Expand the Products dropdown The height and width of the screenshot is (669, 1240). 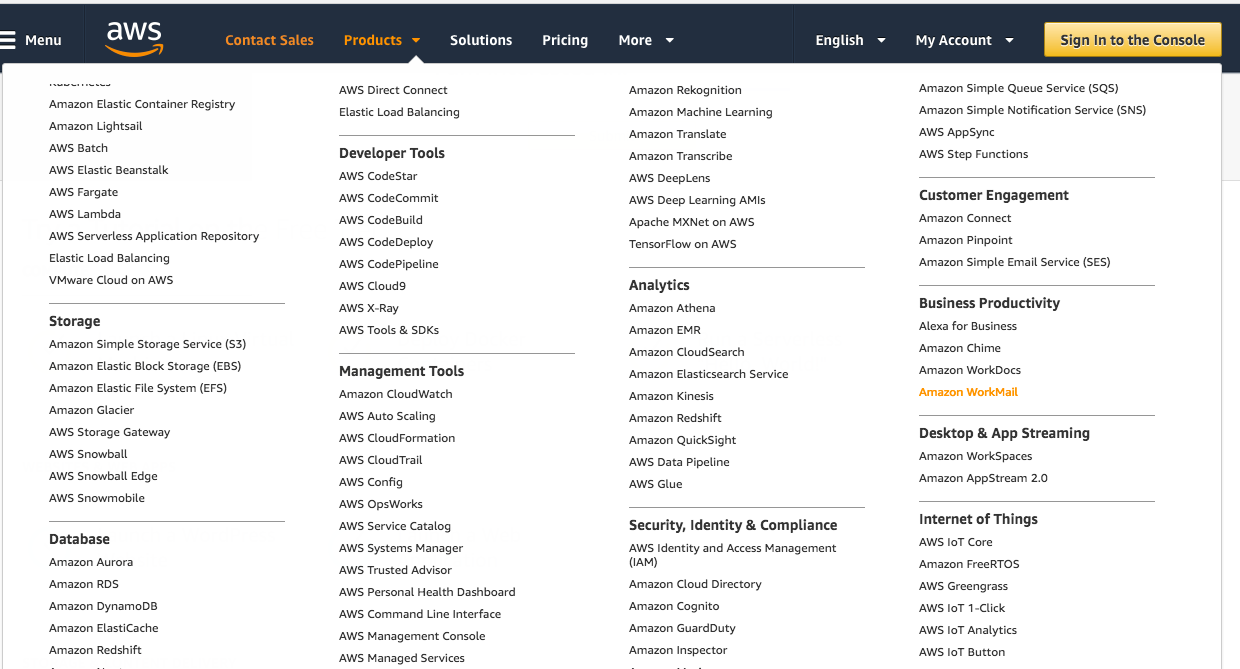tap(382, 40)
